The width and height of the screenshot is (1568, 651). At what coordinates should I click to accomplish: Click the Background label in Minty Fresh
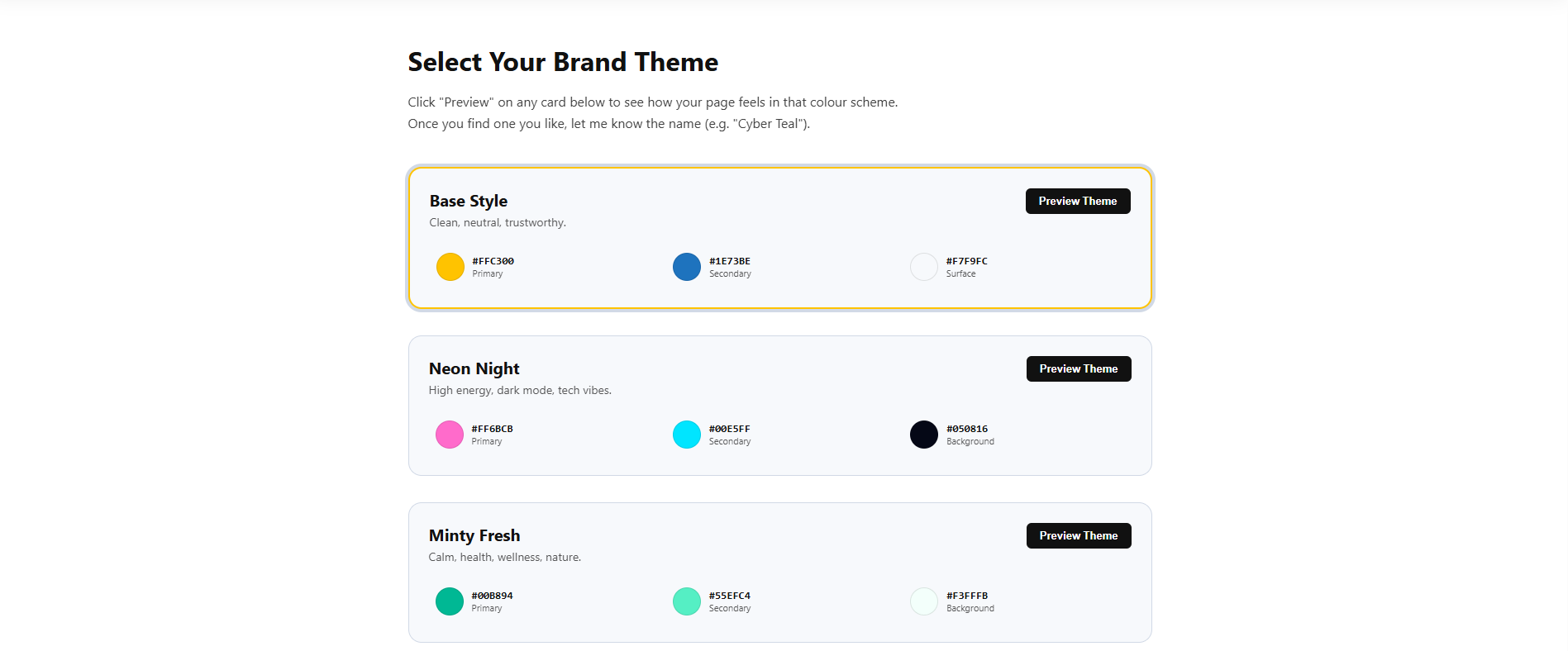click(970, 609)
